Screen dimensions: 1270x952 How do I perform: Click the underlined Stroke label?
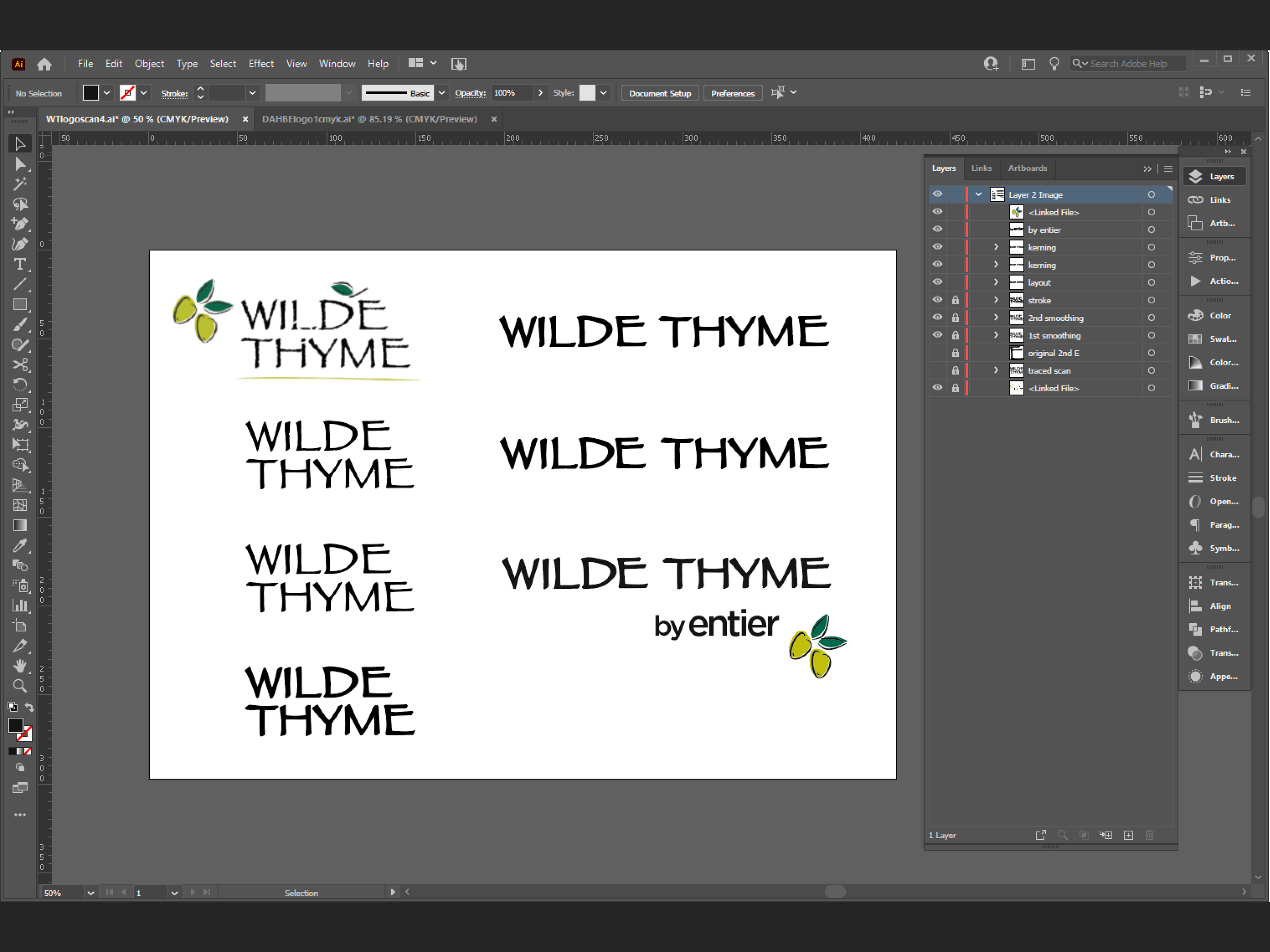[x=174, y=94]
